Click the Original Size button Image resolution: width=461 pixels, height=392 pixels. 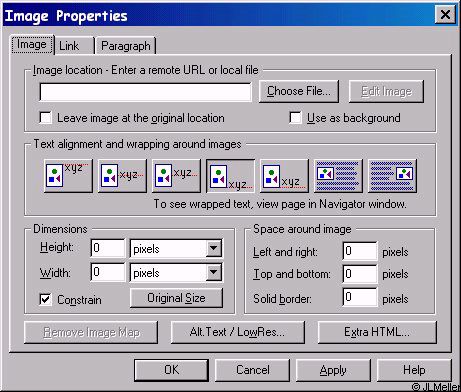tap(176, 298)
